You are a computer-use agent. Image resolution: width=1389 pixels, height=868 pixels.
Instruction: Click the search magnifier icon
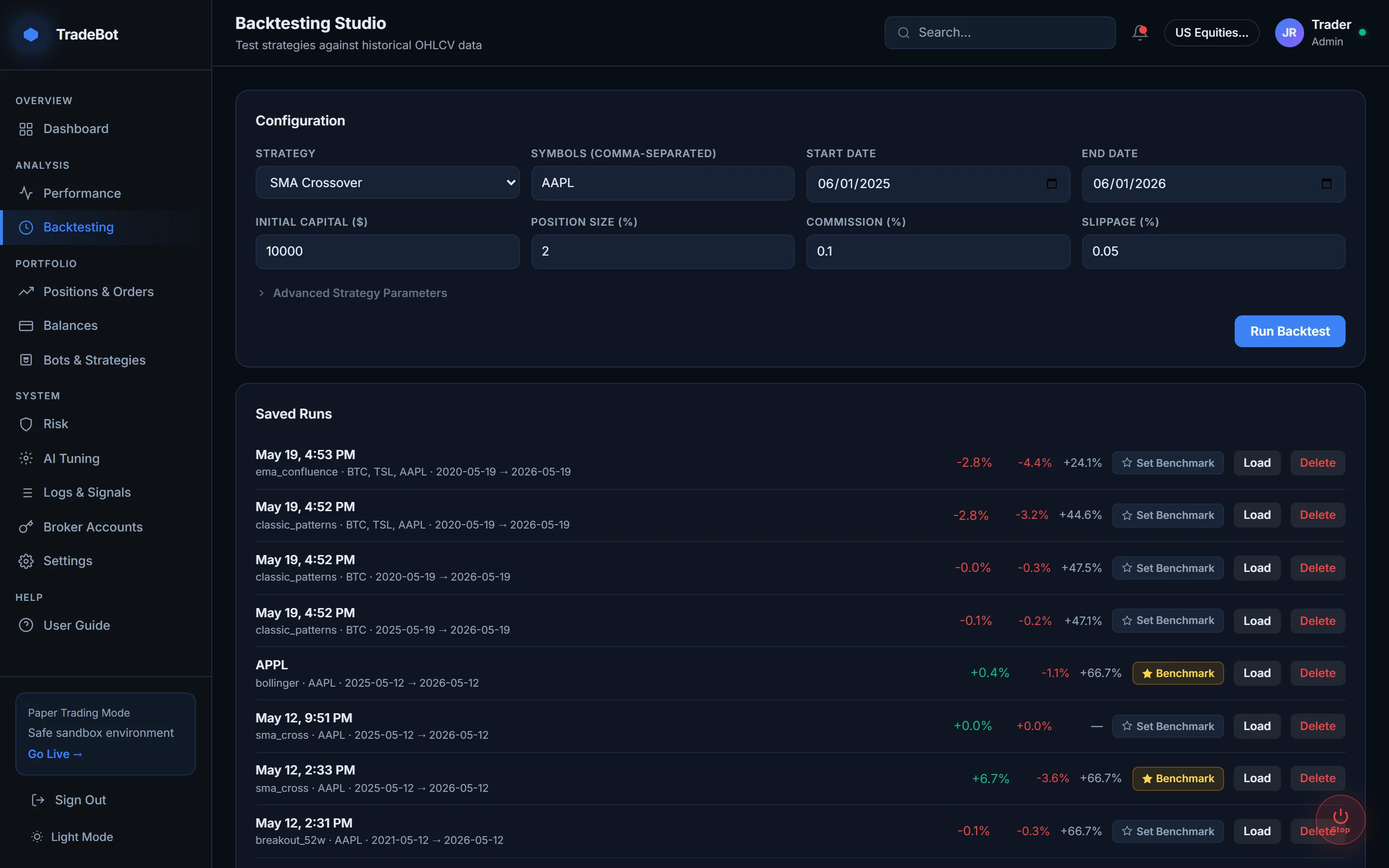(903, 33)
